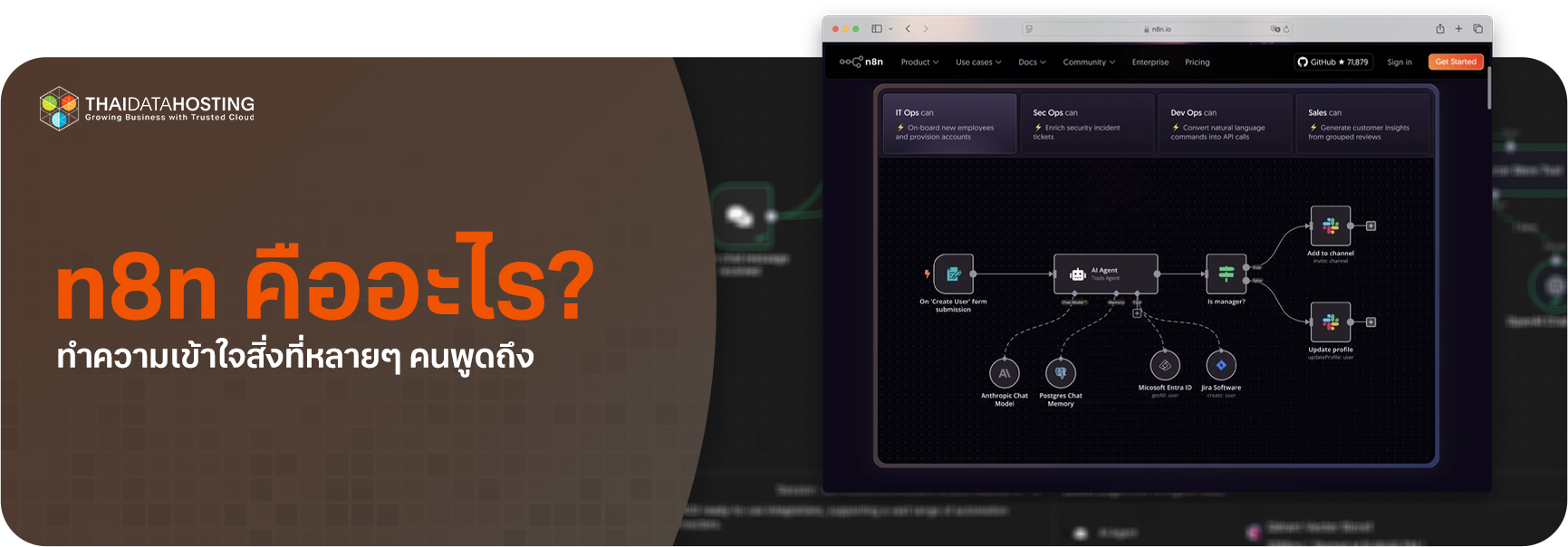The height and width of the screenshot is (547, 1568).
Task: Select the Sec Ops use case tab
Action: pyautogui.click(x=1087, y=124)
